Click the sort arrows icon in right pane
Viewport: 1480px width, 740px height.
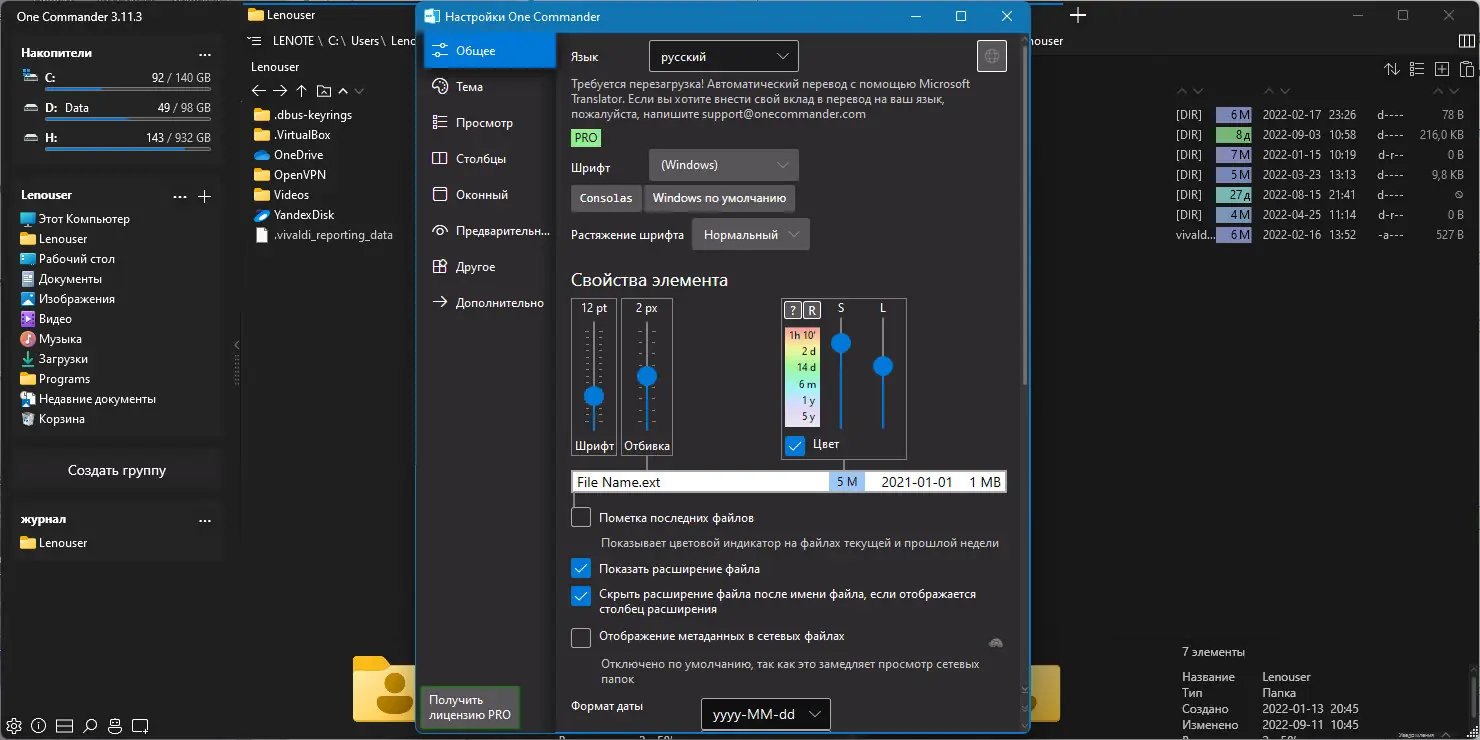pos(1391,69)
